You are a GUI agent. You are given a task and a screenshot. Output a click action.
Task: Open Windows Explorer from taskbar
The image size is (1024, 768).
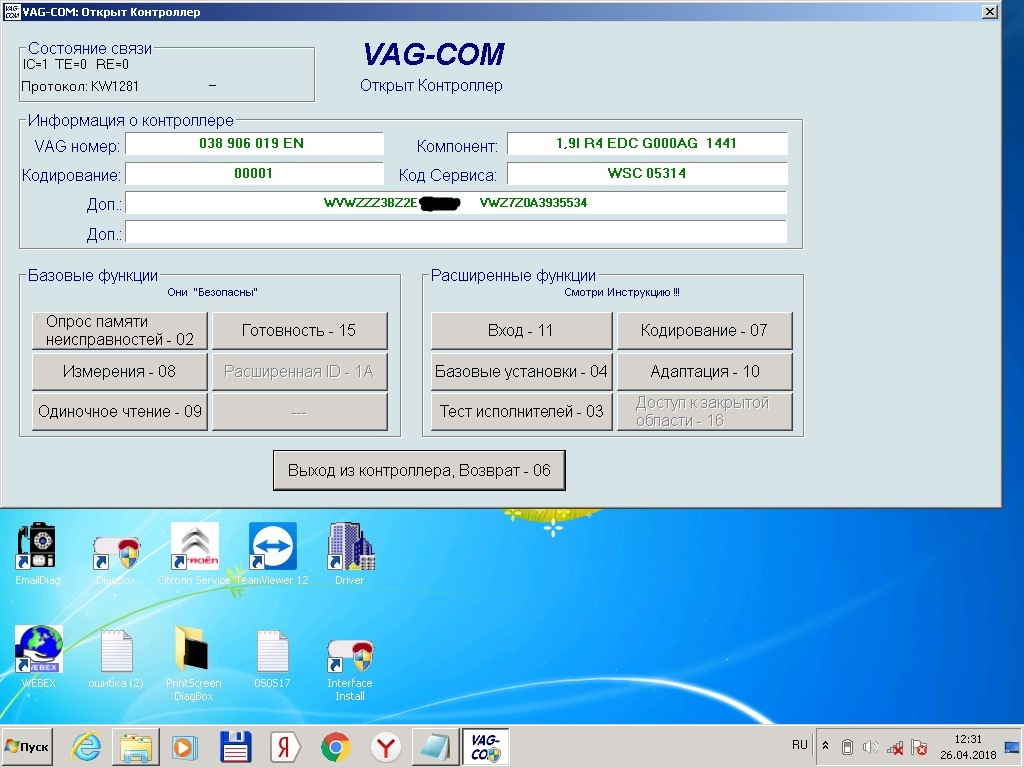[x=136, y=747]
